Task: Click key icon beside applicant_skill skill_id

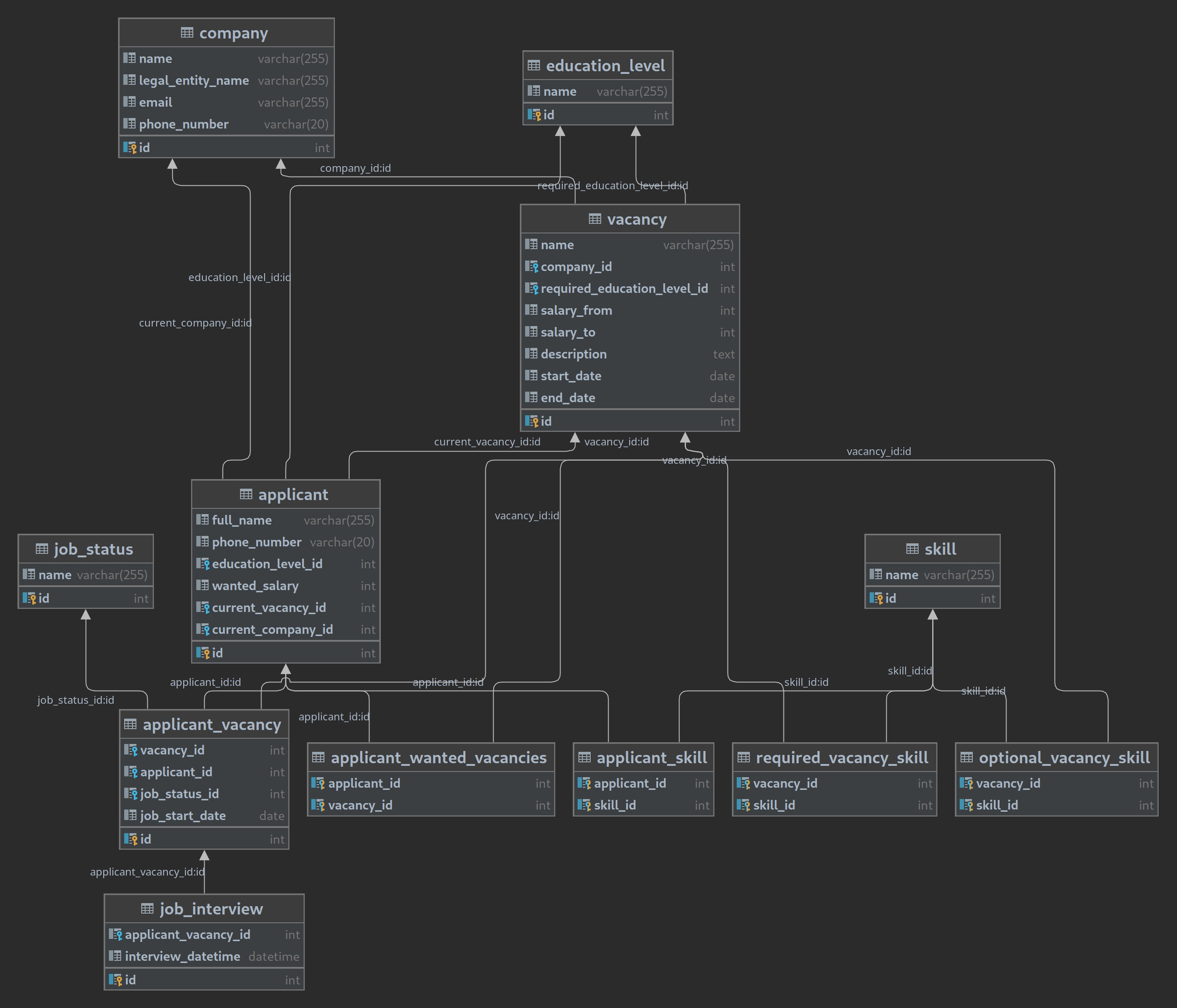Action: click(x=584, y=805)
